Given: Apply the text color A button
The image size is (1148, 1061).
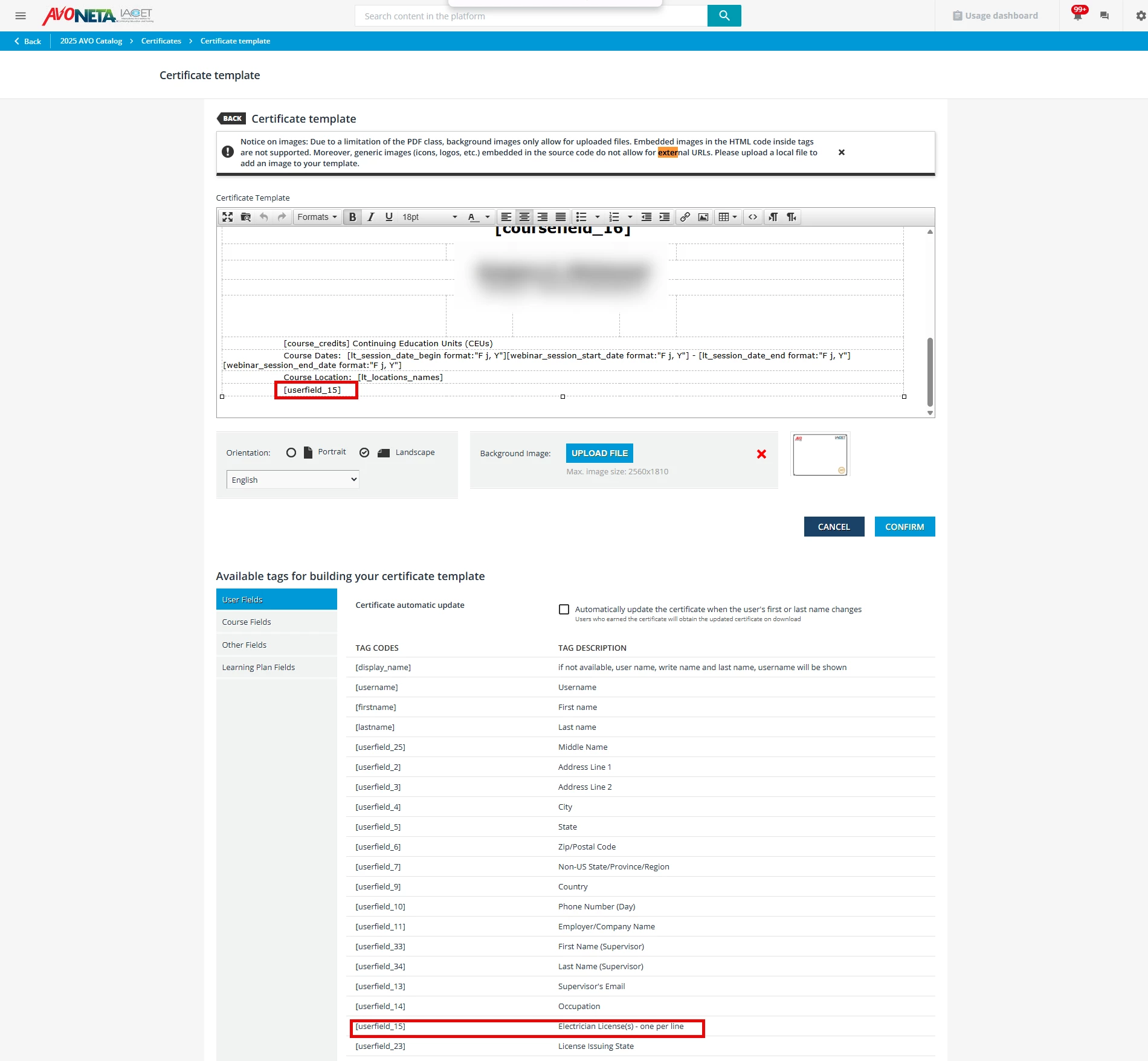Looking at the screenshot, I should 472,217.
